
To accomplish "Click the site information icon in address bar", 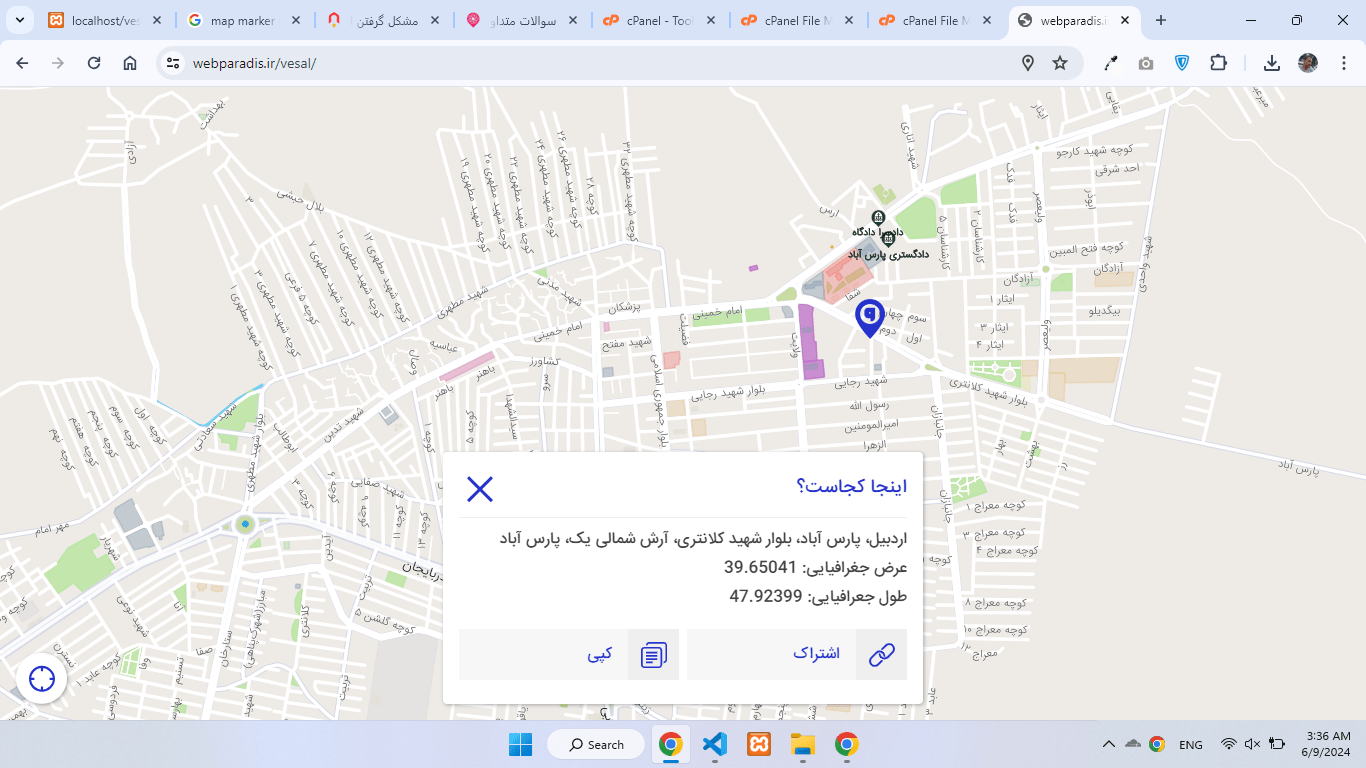I will pyautogui.click(x=173, y=63).
